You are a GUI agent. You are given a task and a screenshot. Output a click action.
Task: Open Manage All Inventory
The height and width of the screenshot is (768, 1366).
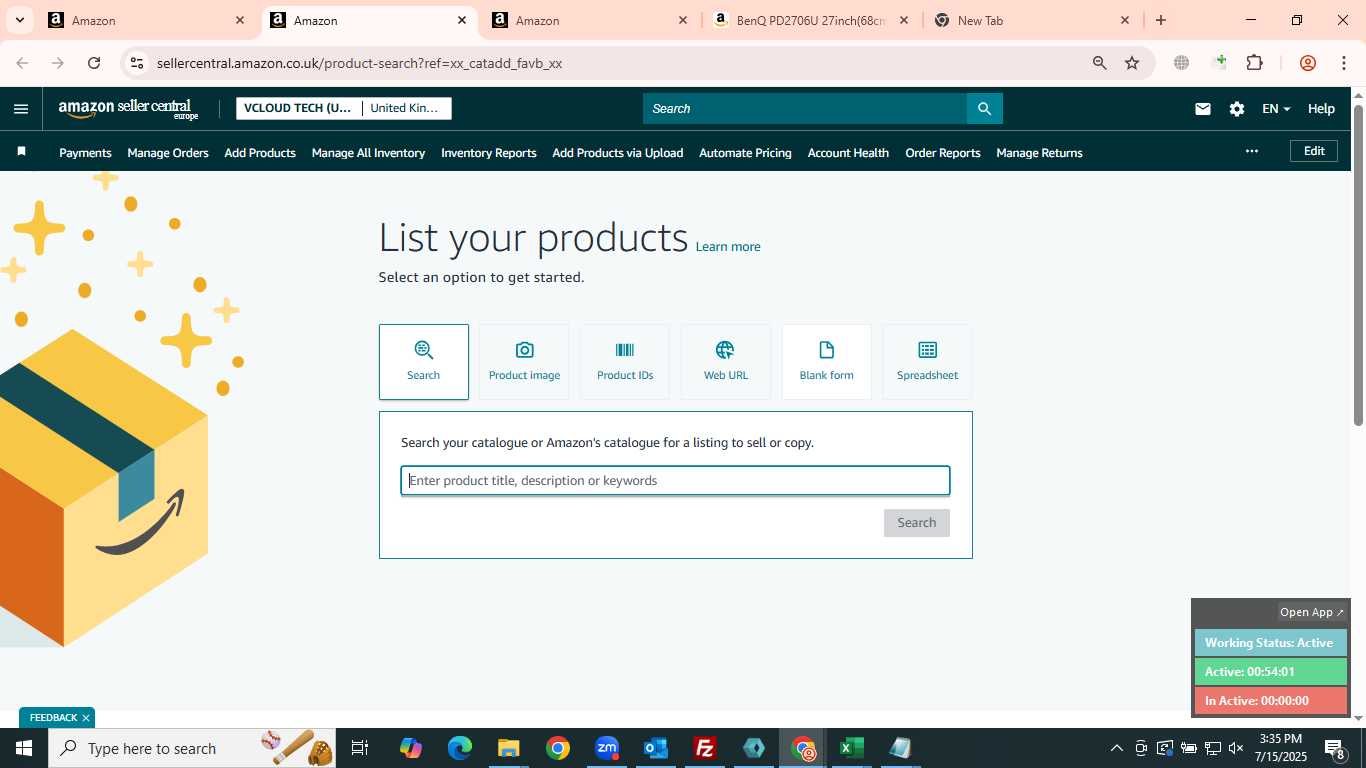(368, 153)
